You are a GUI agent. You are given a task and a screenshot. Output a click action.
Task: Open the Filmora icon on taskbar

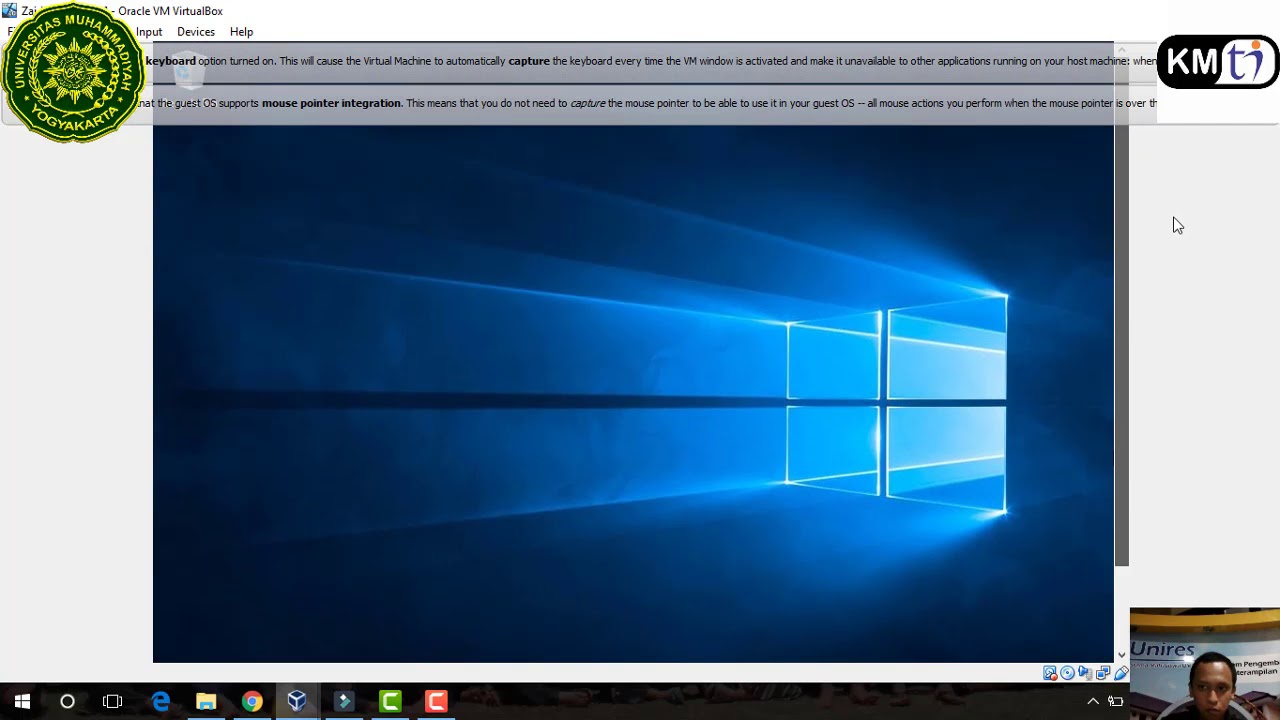pos(343,701)
